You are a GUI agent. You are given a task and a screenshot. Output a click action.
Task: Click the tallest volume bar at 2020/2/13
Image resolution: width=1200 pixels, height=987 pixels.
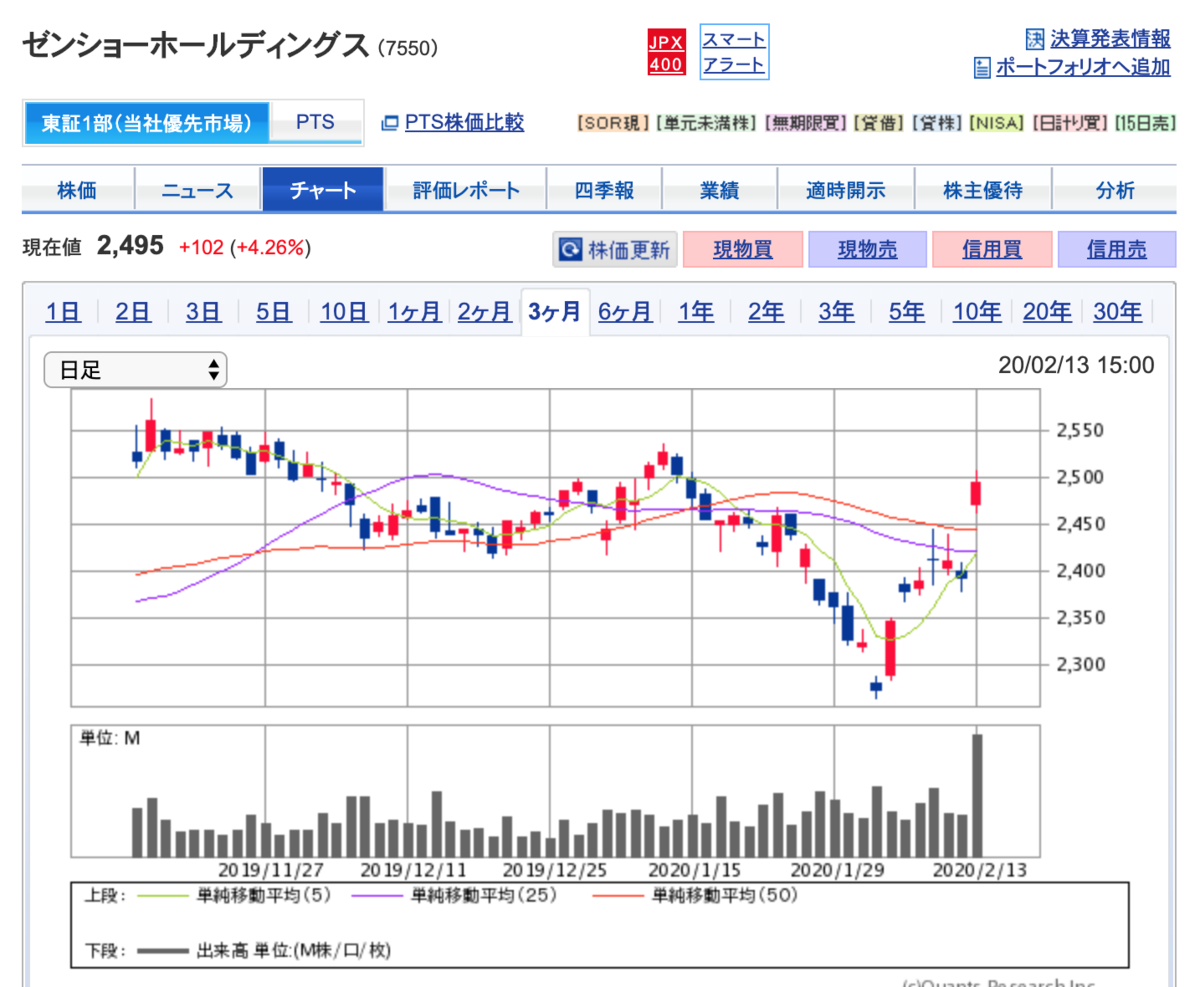(x=977, y=795)
